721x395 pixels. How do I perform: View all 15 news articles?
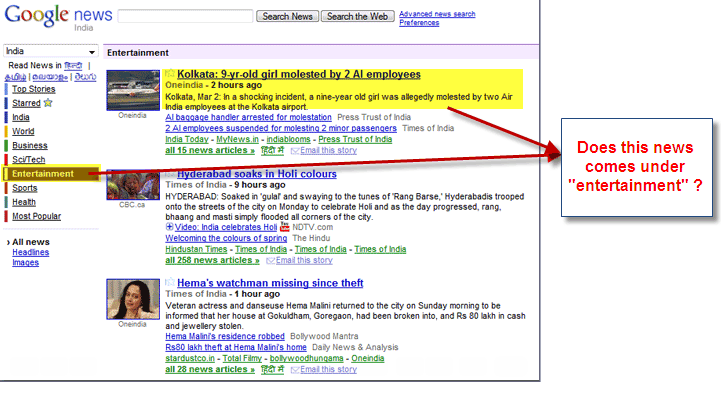[x=210, y=150]
